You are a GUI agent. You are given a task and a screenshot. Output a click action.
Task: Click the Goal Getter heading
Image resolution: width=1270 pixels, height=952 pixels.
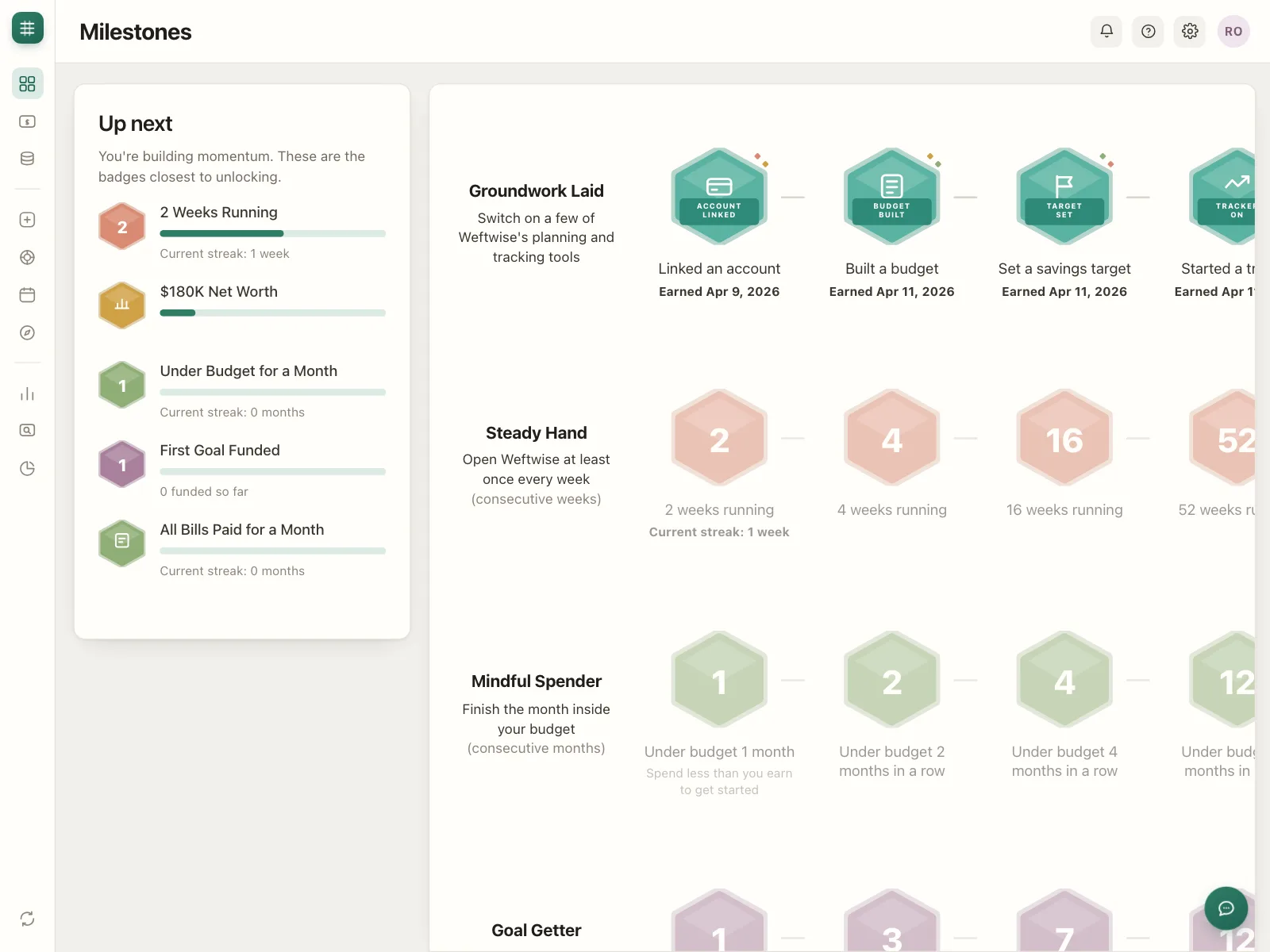click(537, 931)
